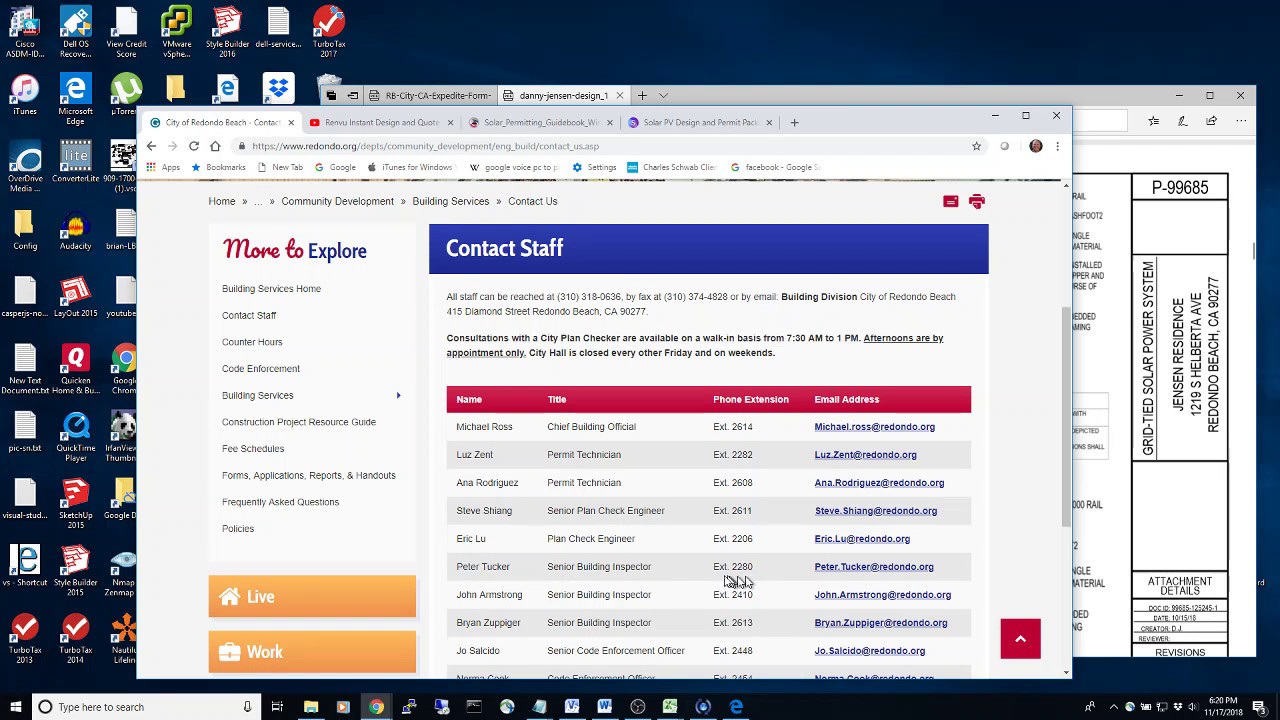Image resolution: width=1280 pixels, height=720 pixels.
Task: Email Eric.Lu@redondo.org
Action: coord(862,539)
